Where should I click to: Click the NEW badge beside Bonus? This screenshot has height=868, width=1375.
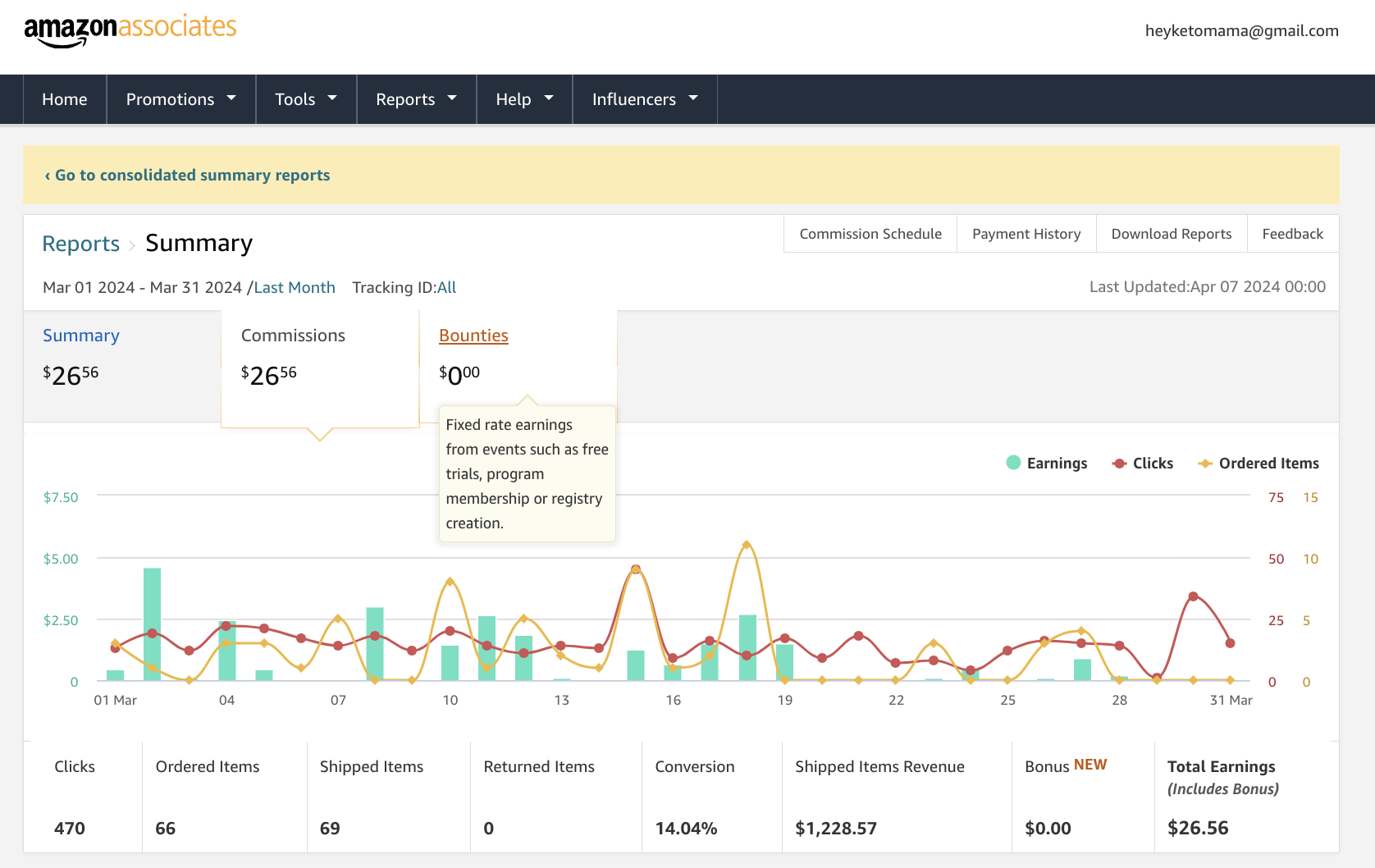pyautogui.click(x=1090, y=765)
